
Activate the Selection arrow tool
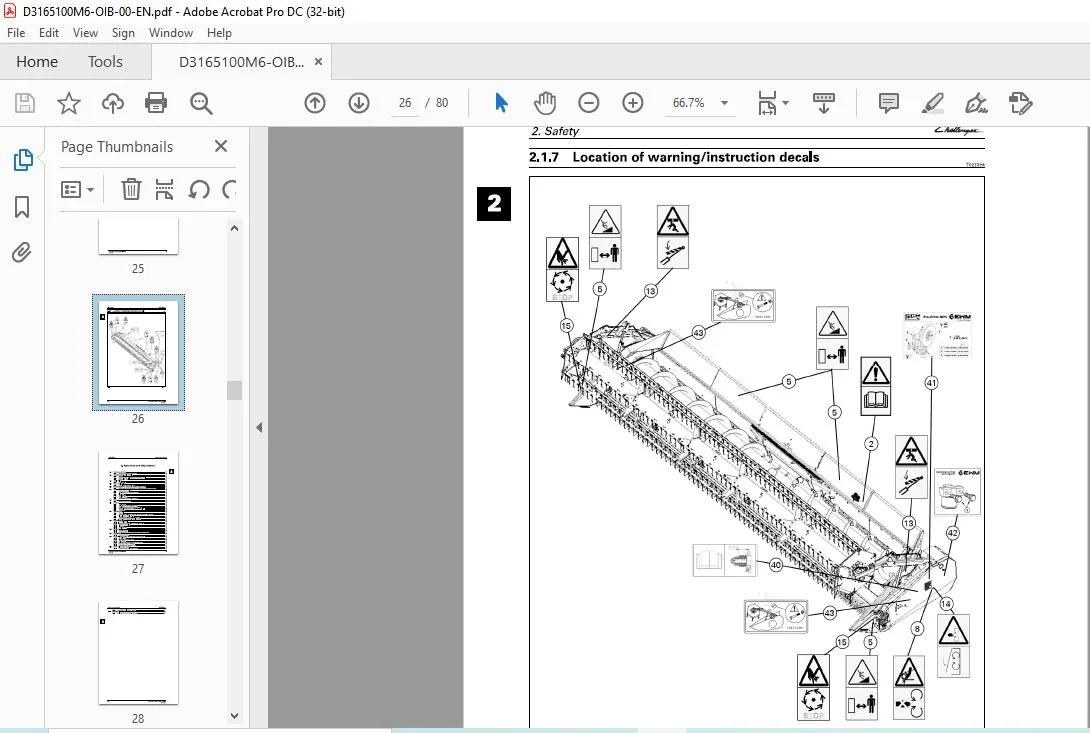(x=501, y=103)
